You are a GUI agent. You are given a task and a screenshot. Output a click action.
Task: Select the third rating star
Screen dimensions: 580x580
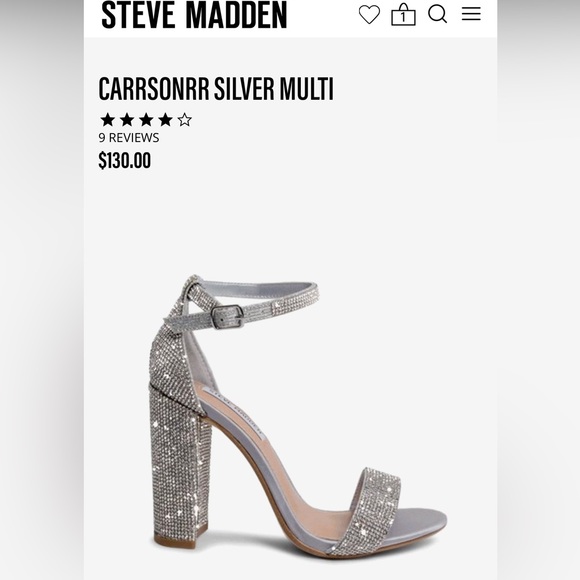pyautogui.click(x=146, y=120)
